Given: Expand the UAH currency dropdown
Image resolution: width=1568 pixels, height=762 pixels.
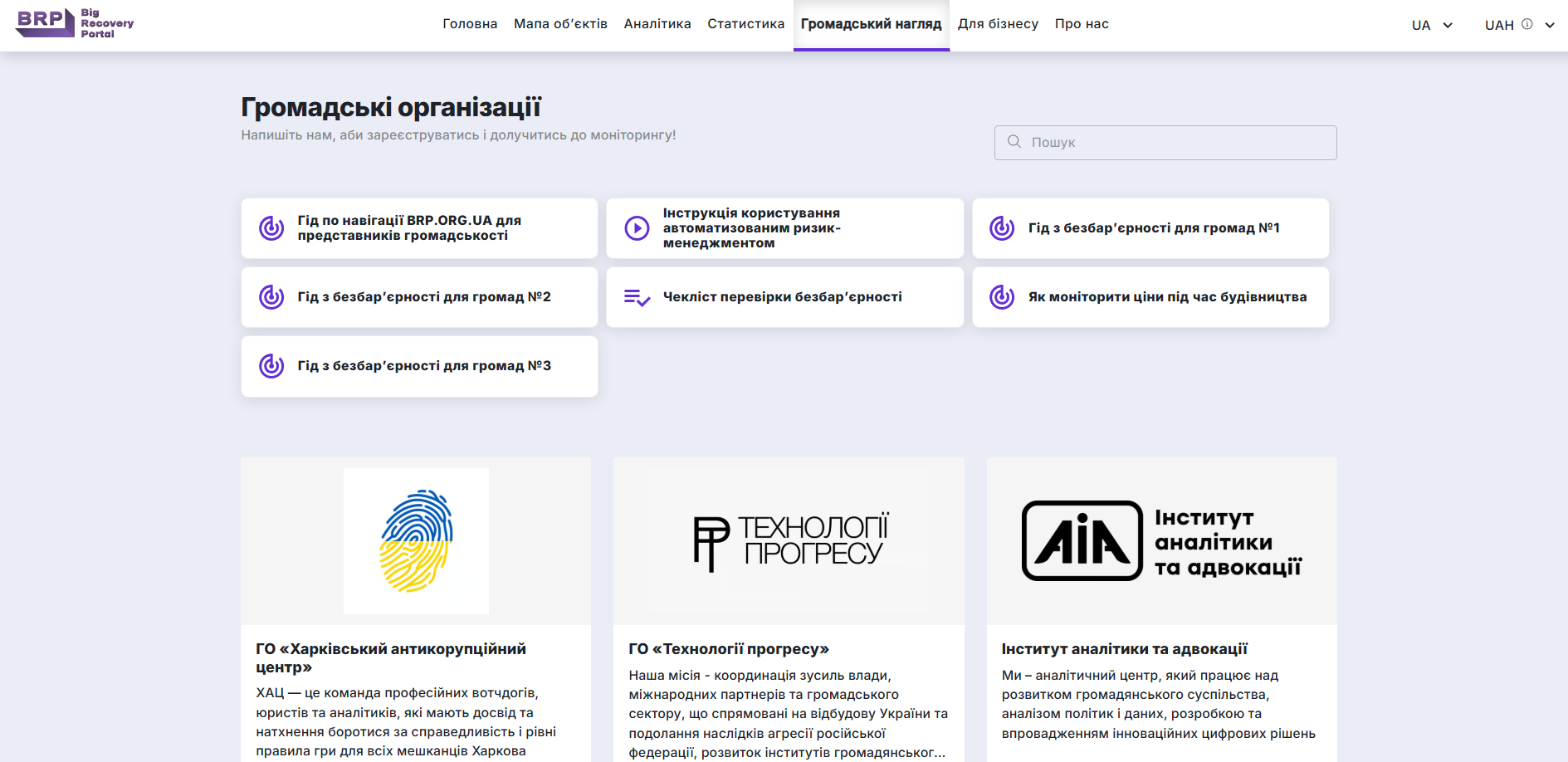Looking at the screenshot, I should tap(1549, 25).
